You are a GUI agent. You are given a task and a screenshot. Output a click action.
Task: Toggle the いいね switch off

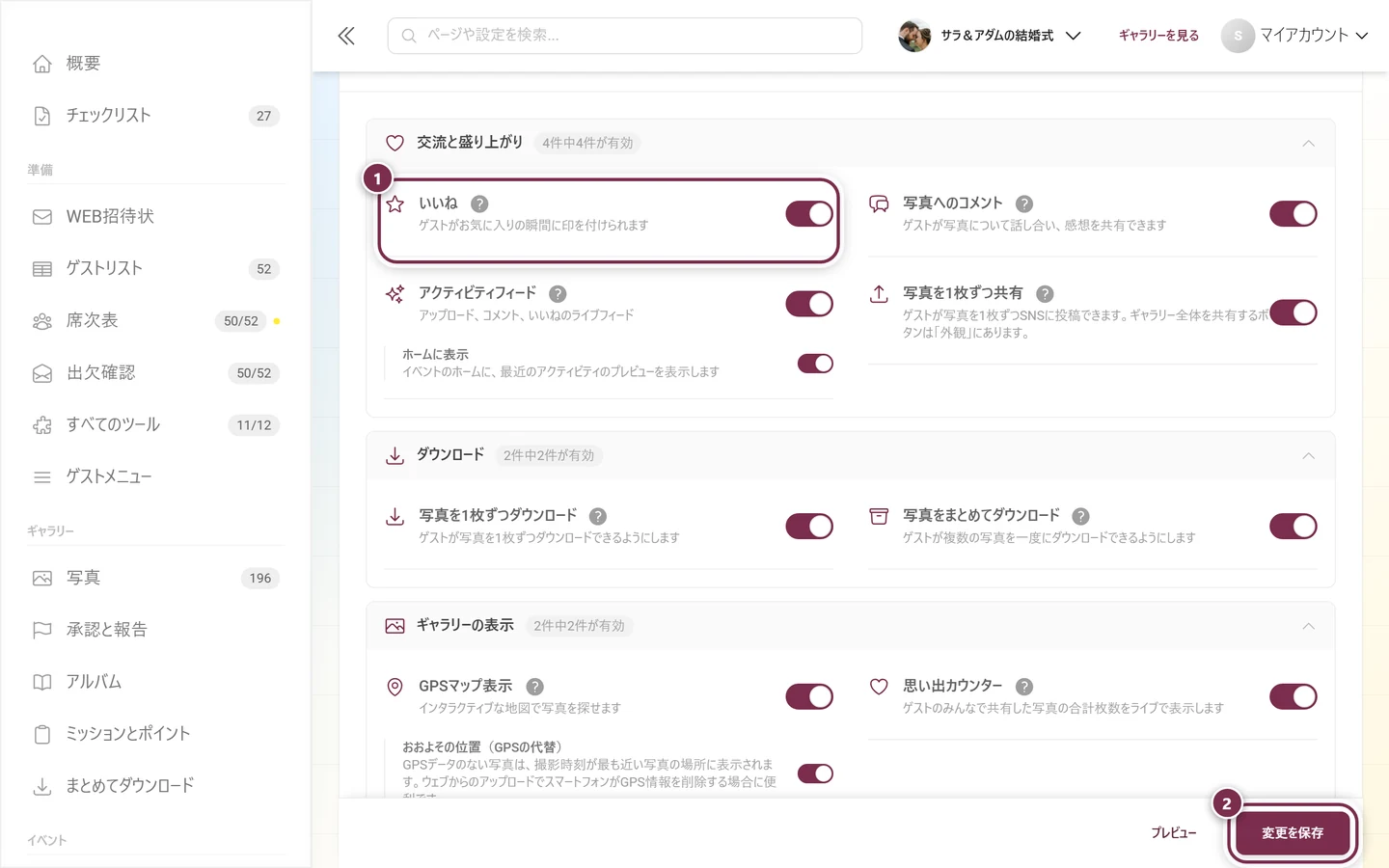[x=809, y=214]
